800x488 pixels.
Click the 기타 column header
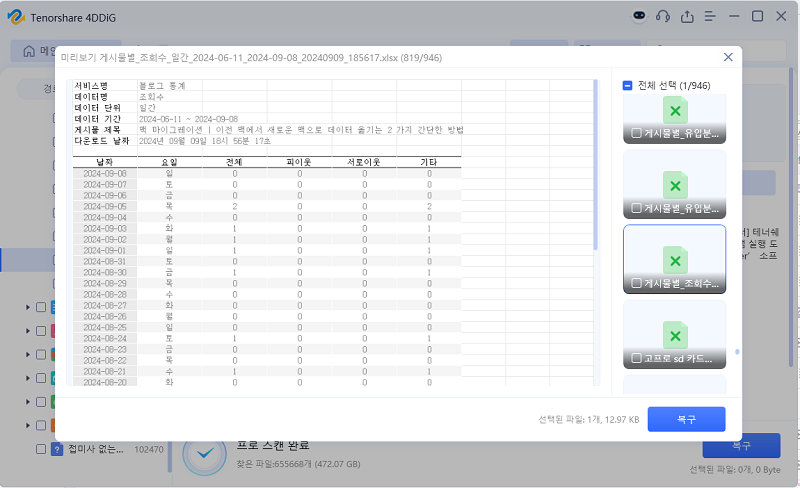point(429,162)
